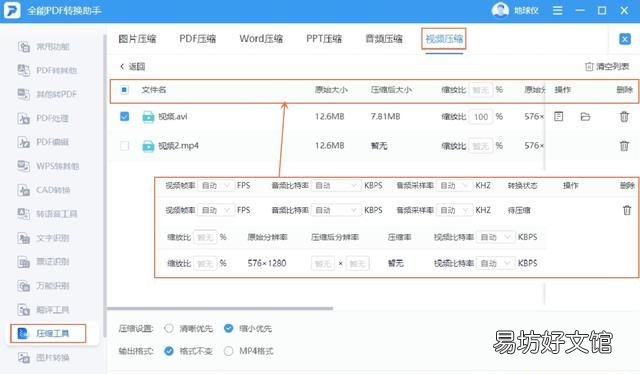Switch to the 音频压缩 tab
The height and width of the screenshot is (374, 640).
[x=384, y=39]
